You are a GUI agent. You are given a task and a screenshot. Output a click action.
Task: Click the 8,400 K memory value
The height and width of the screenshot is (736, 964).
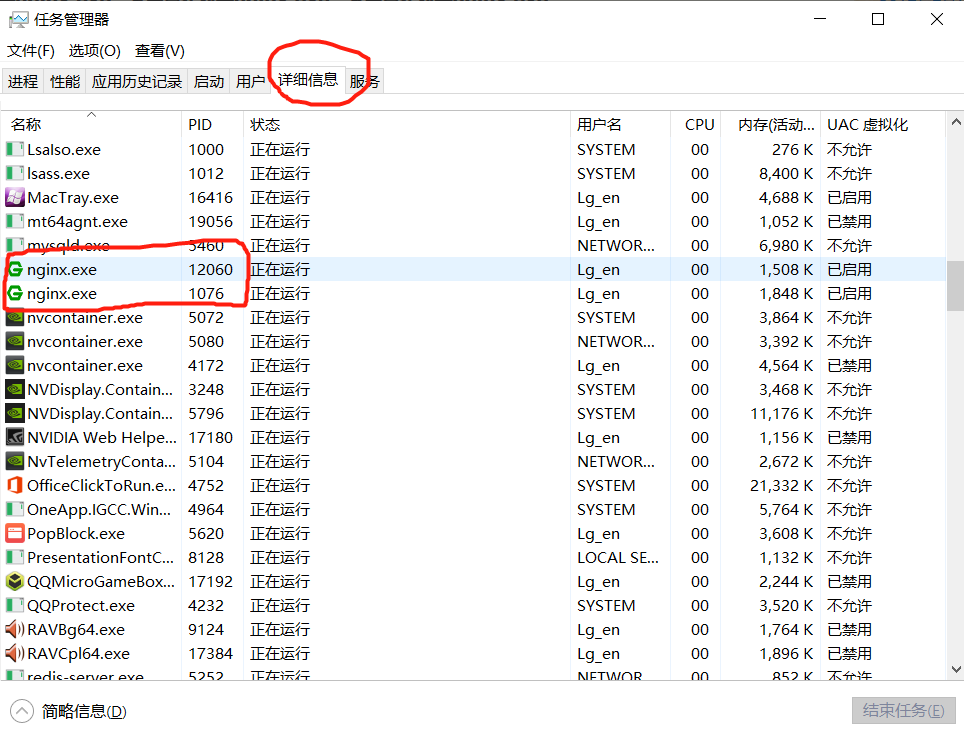tap(786, 173)
